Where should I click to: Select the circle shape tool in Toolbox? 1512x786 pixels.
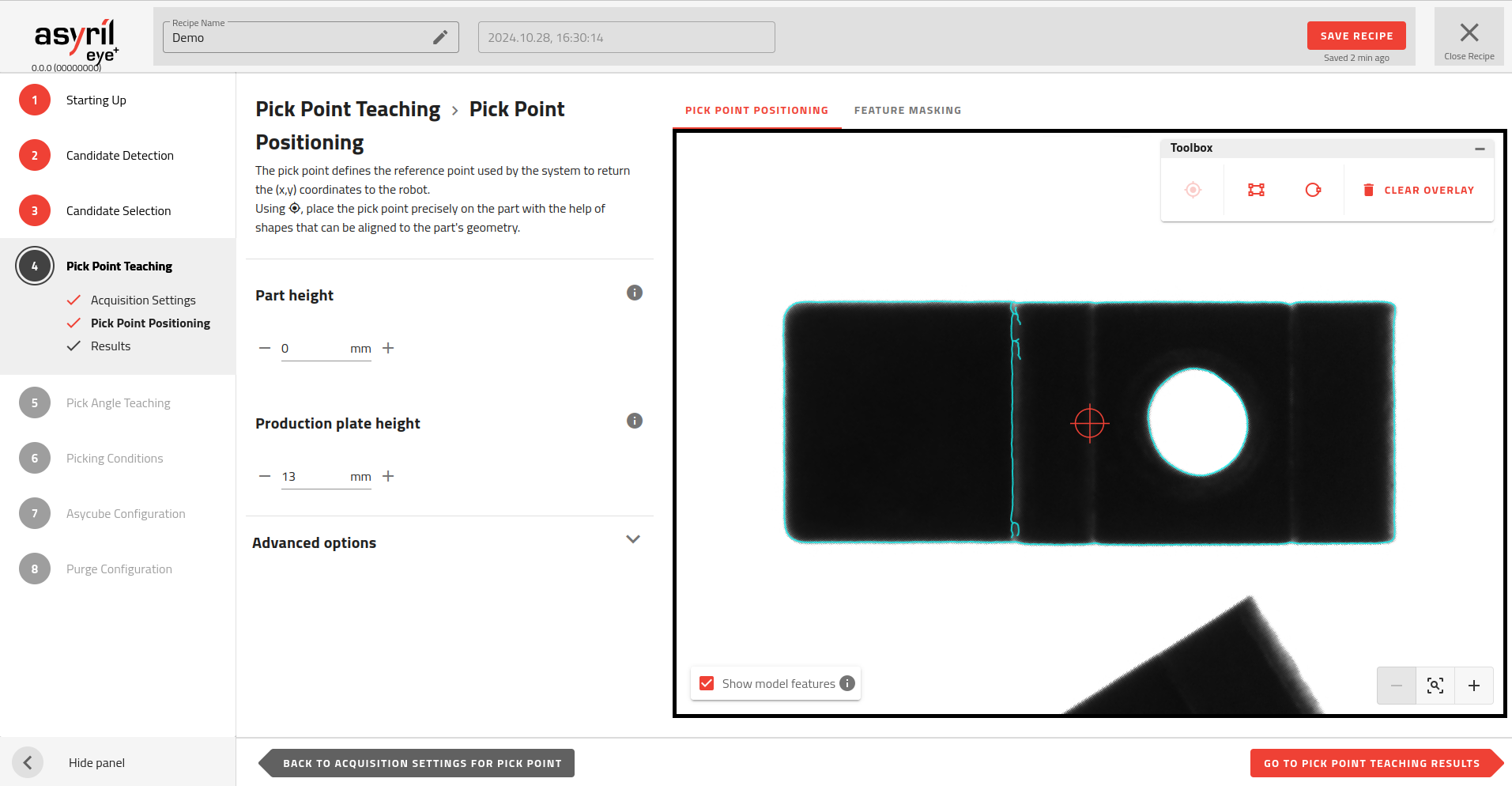click(1313, 190)
